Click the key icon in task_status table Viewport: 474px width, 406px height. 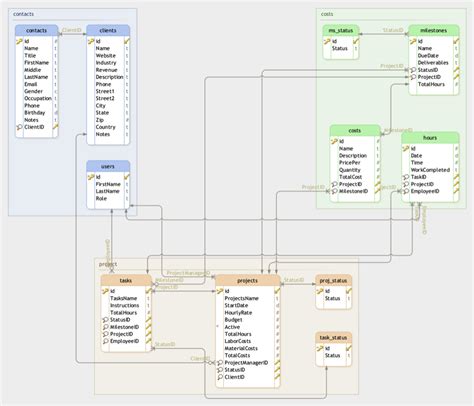point(320,348)
